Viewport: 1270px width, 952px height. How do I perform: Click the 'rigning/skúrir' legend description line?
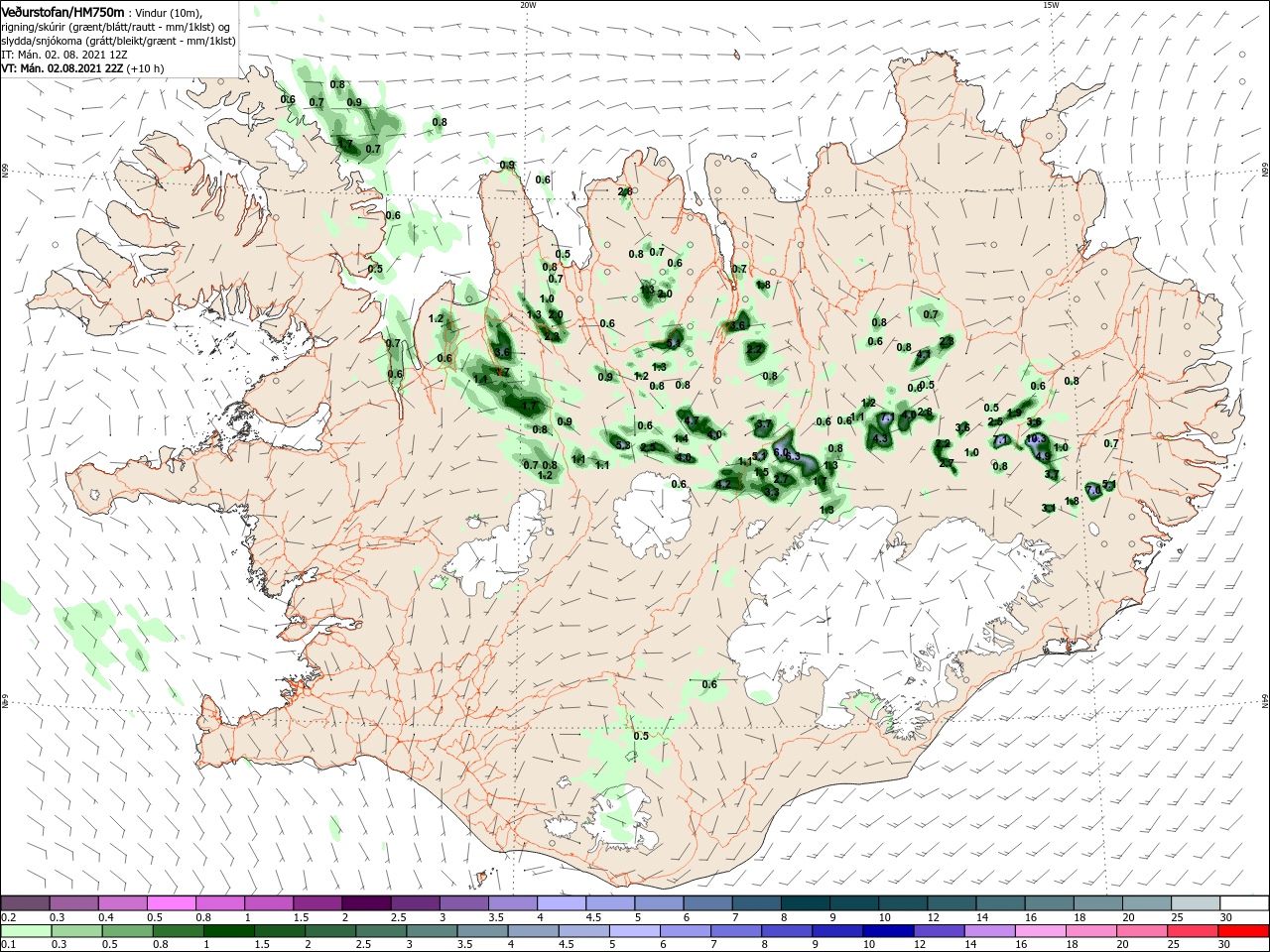pyautogui.click(x=117, y=27)
